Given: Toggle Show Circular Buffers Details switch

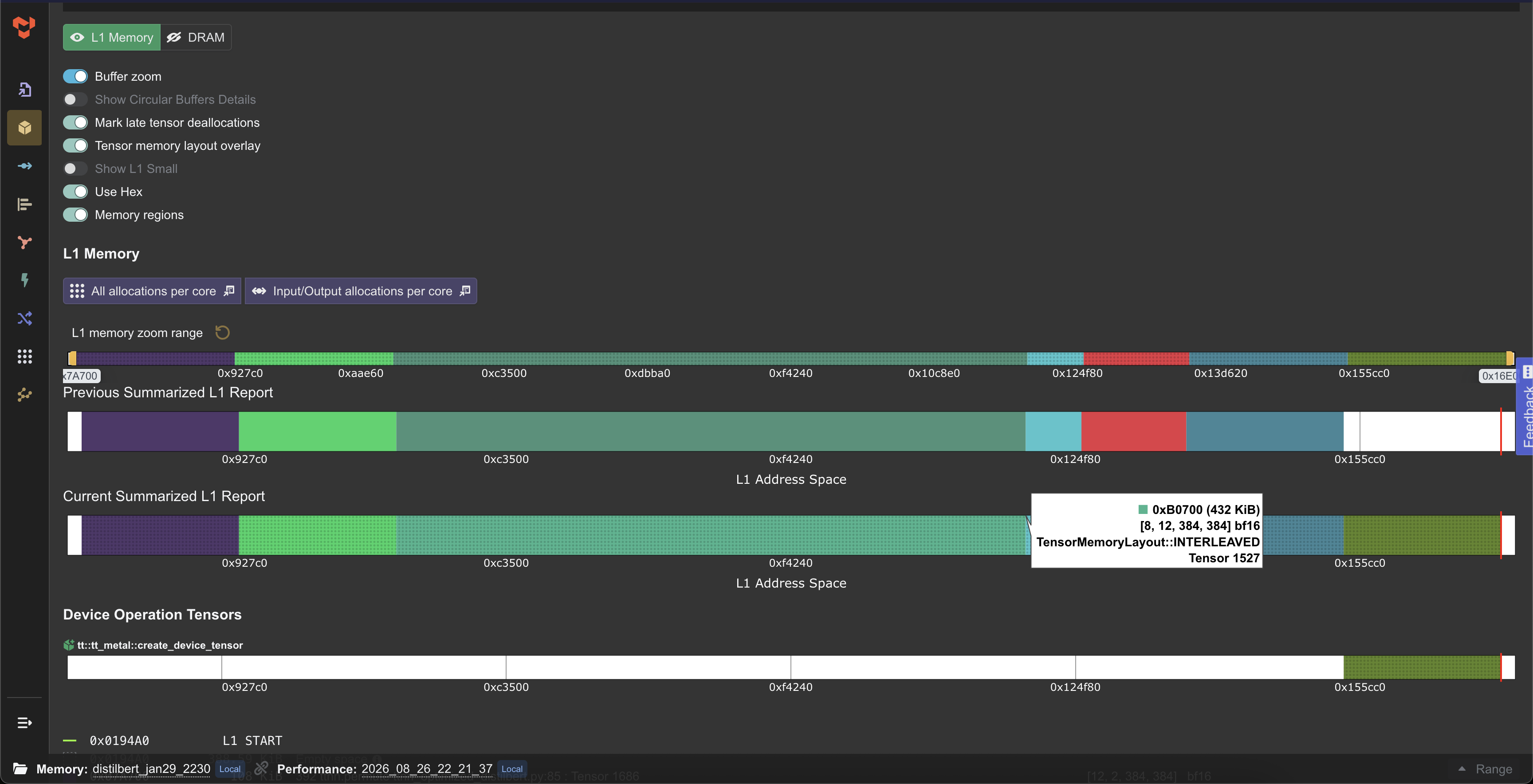Looking at the screenshot, I should tap(75, 99).
